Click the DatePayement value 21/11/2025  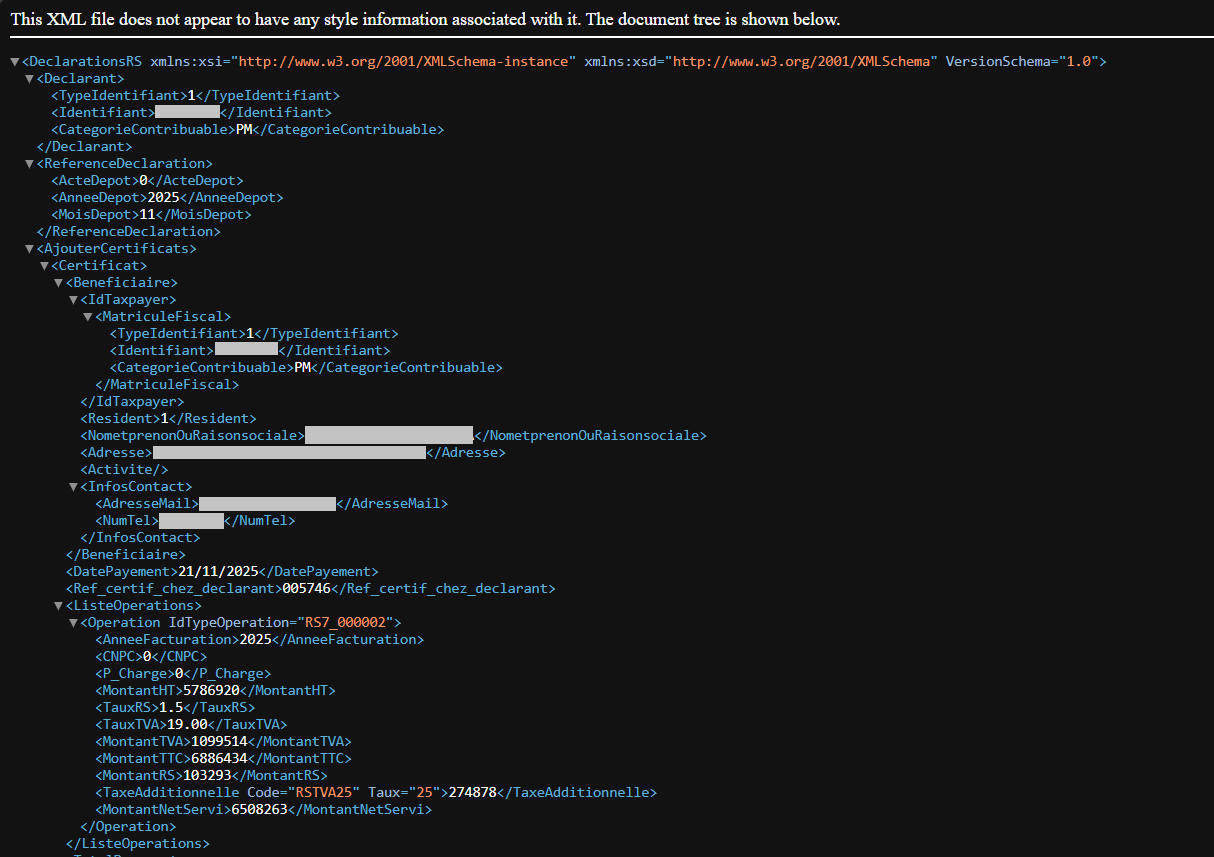[218, 572]
